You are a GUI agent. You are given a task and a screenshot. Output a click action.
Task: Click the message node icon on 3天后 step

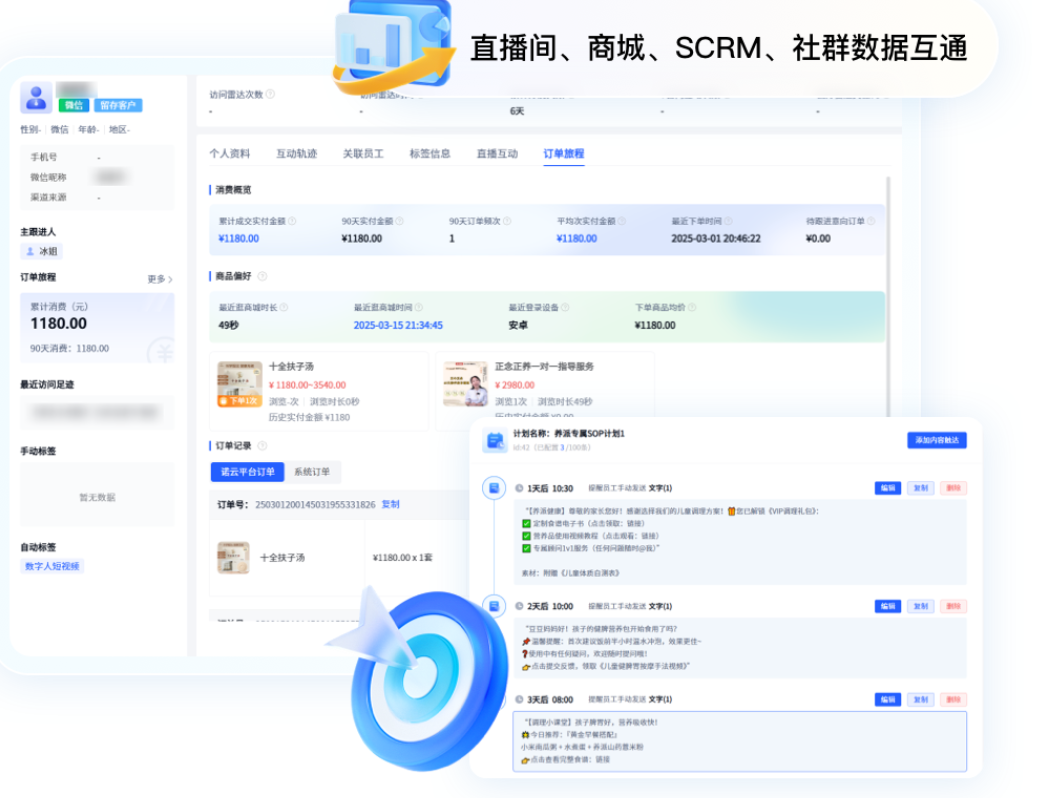492,699
